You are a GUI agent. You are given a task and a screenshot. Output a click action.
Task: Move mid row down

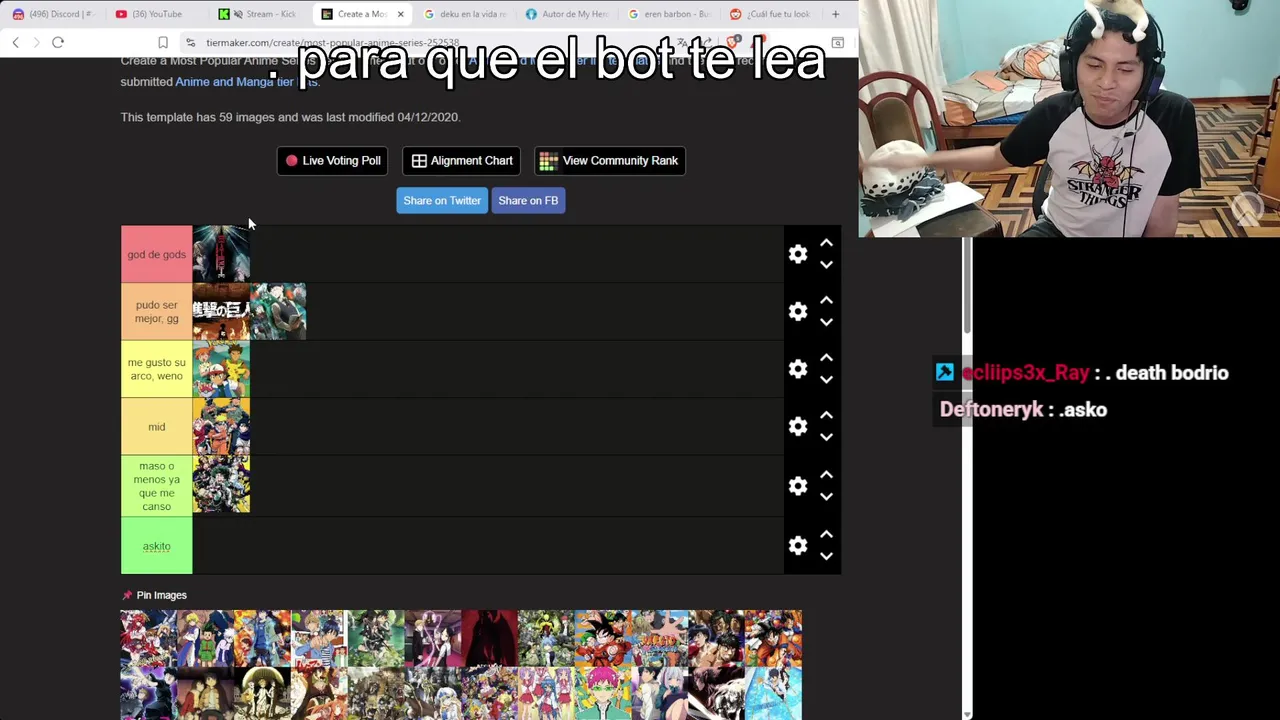[826, 437]
